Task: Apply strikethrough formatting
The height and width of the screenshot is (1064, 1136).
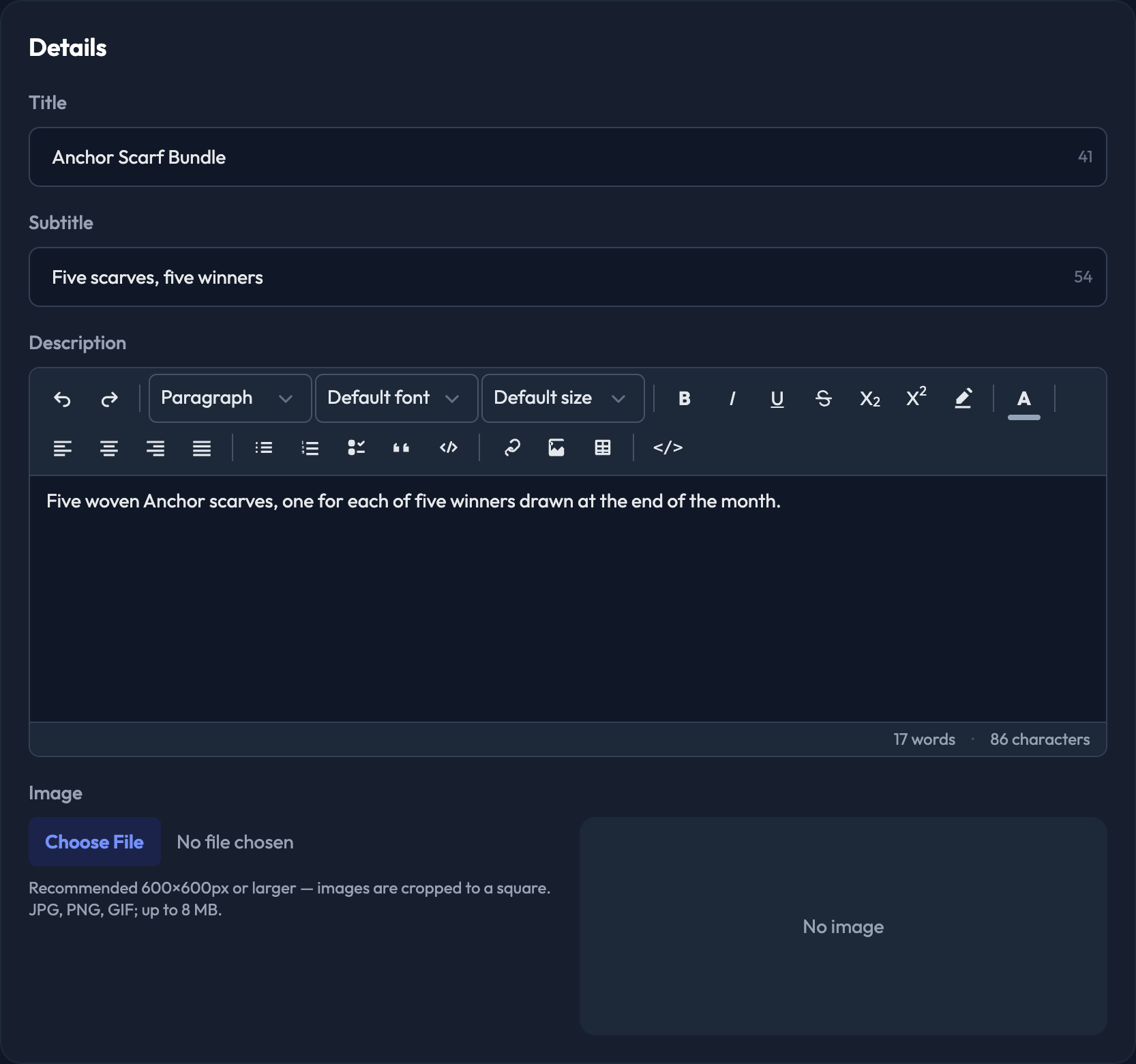Action: click(823, 398)
